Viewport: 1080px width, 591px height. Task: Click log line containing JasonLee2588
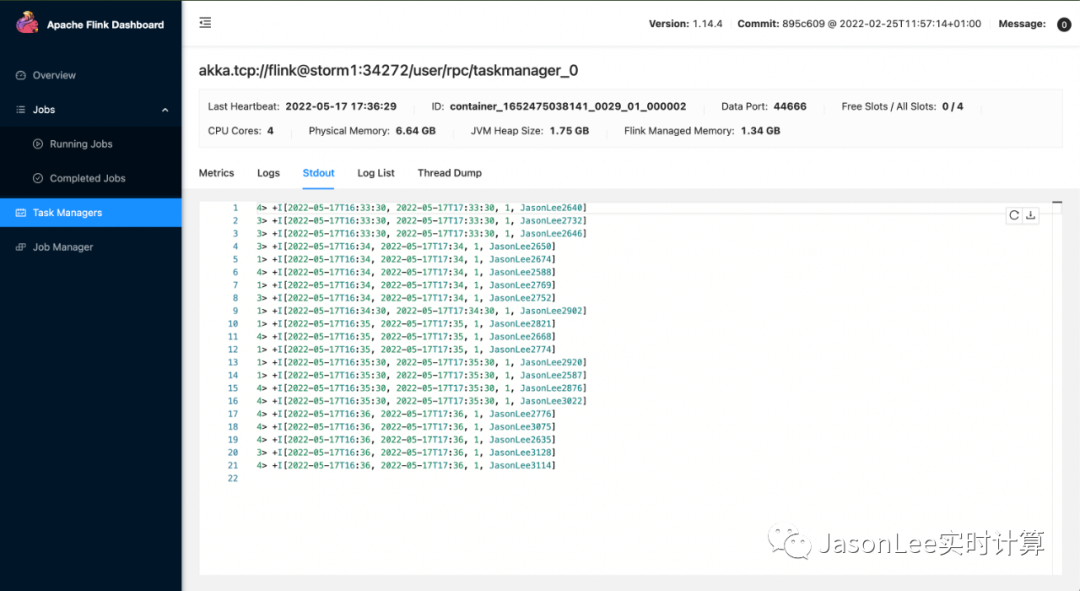406,272
